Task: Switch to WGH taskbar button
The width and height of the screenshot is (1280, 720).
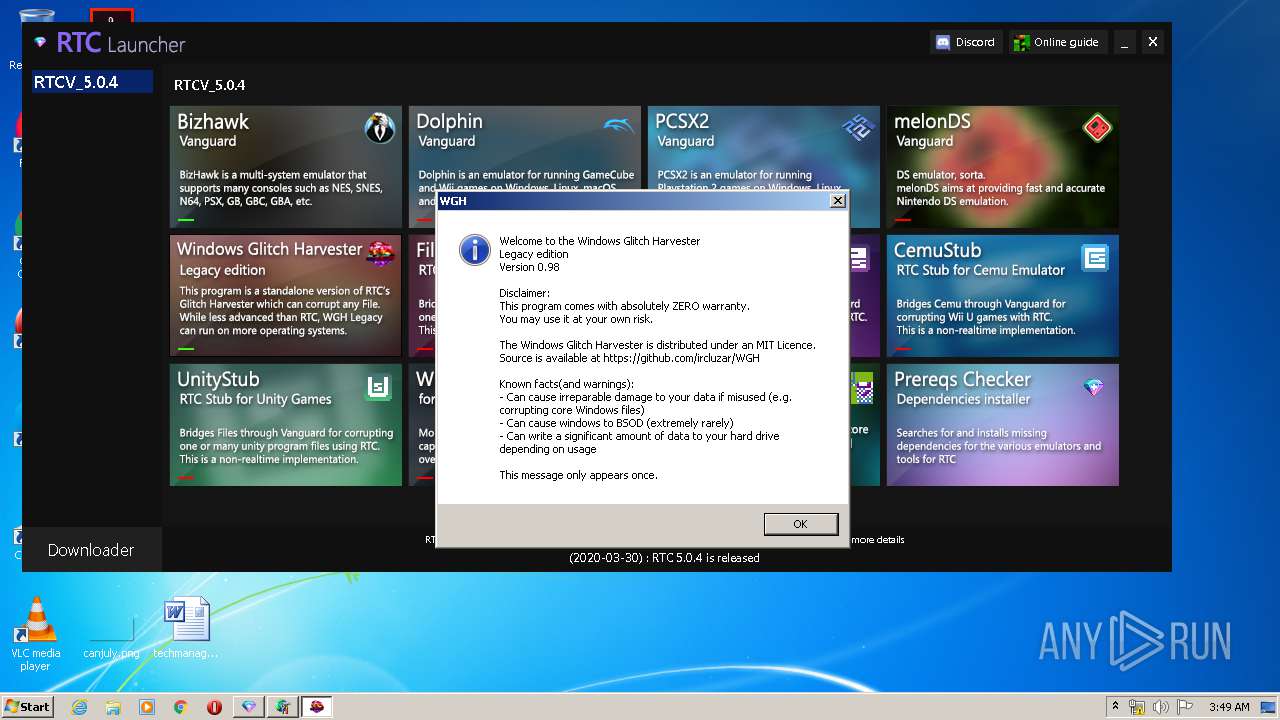Action: click(x=317, y=707)
